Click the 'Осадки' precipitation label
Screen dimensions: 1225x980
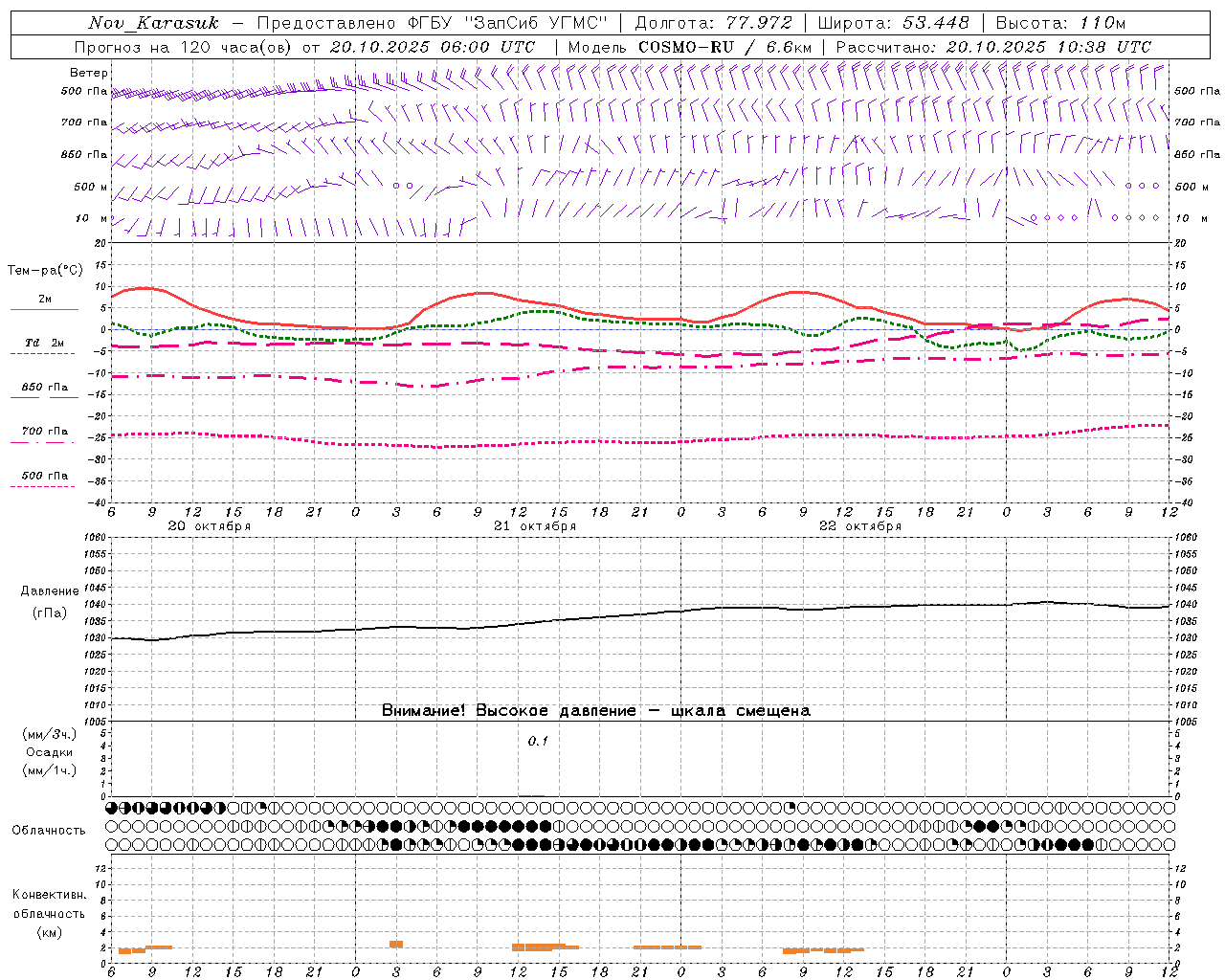click(50, 752)
